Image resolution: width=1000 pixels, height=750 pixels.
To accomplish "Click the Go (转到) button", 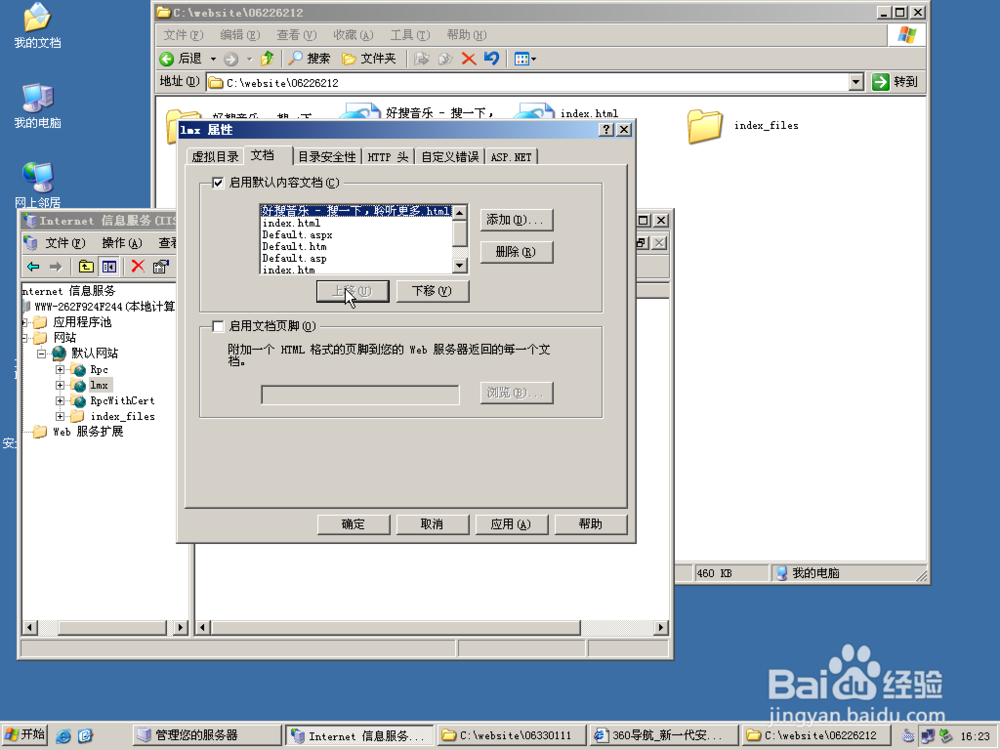I will [x=895, y=82].
